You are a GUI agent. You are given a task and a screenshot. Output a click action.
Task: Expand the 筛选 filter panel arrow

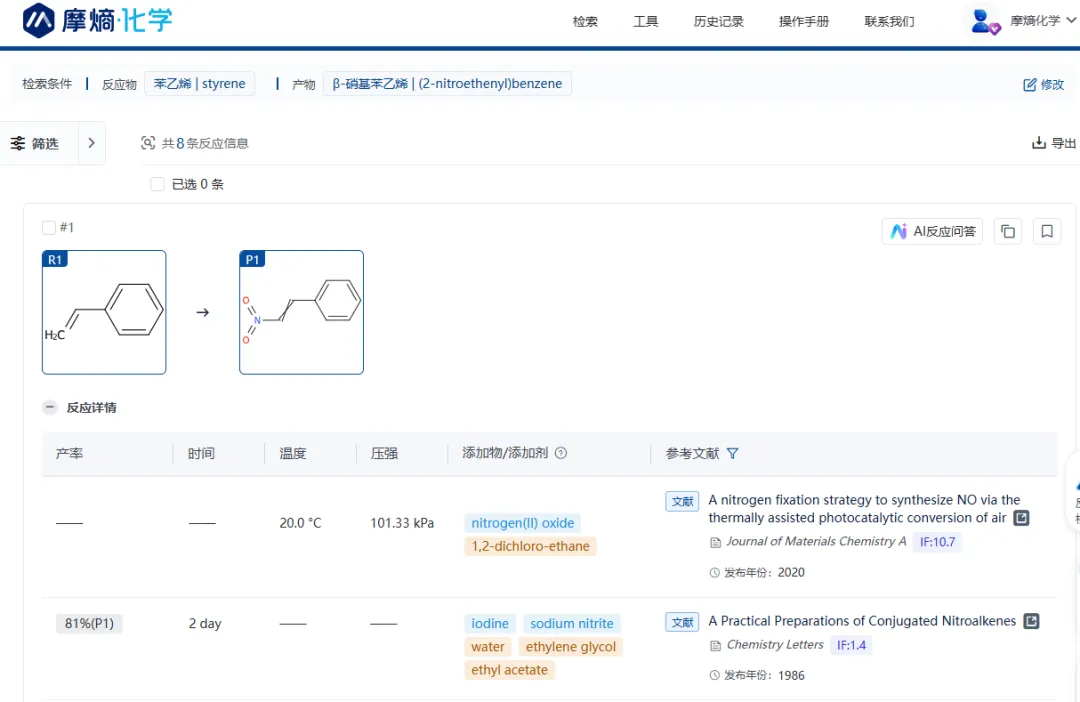[91, 143]
